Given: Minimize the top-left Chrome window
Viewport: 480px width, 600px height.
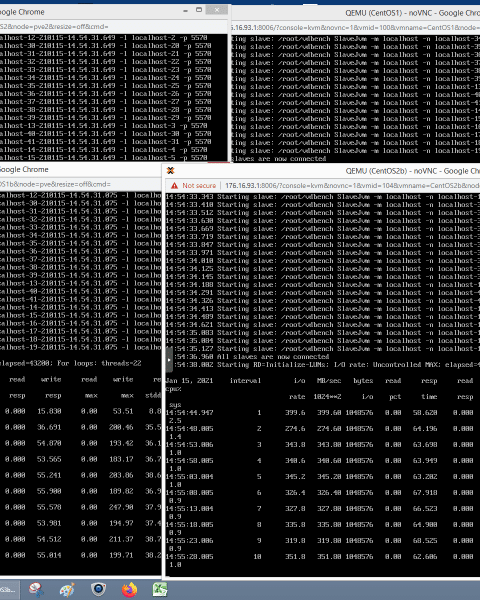Looking at the screenshot, I should coord(185,10).
